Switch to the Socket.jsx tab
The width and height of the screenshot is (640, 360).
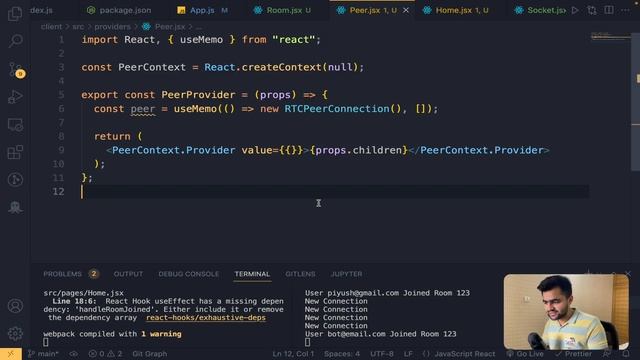[540, 10]
